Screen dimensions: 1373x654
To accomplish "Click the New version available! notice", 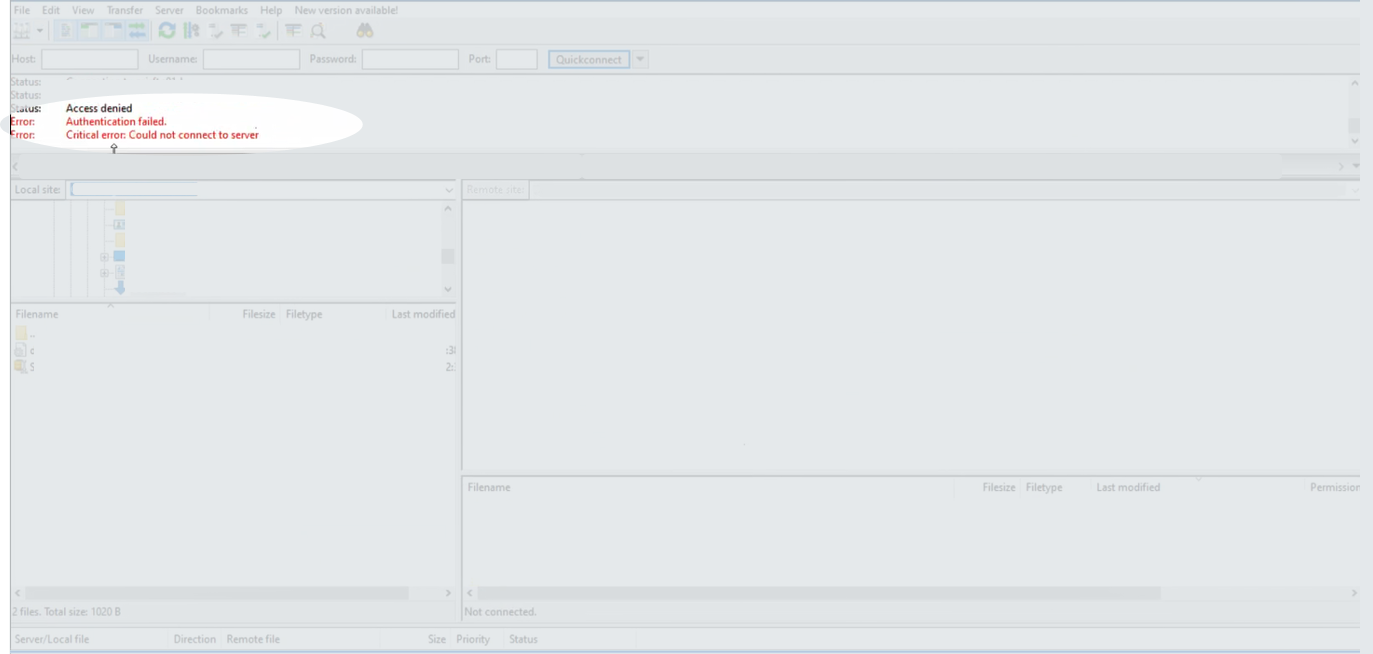I will coord(346,10).
